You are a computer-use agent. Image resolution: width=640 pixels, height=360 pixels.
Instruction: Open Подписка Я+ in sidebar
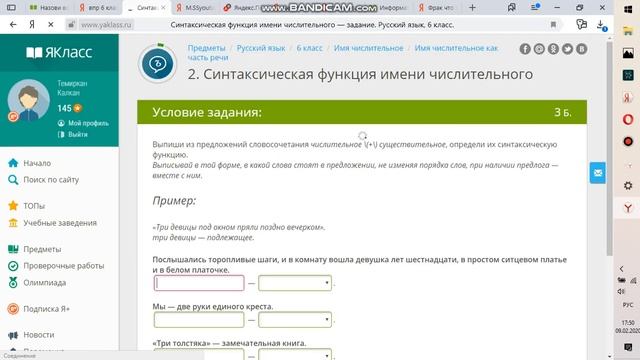[x=47, y=309]
